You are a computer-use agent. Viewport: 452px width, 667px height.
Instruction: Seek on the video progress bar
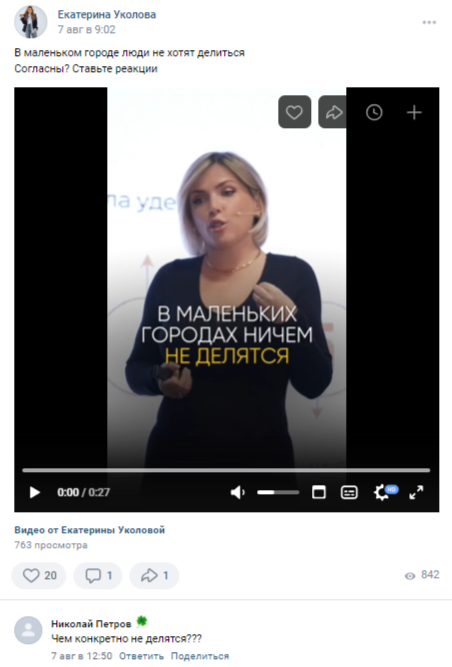pos(226,470)
